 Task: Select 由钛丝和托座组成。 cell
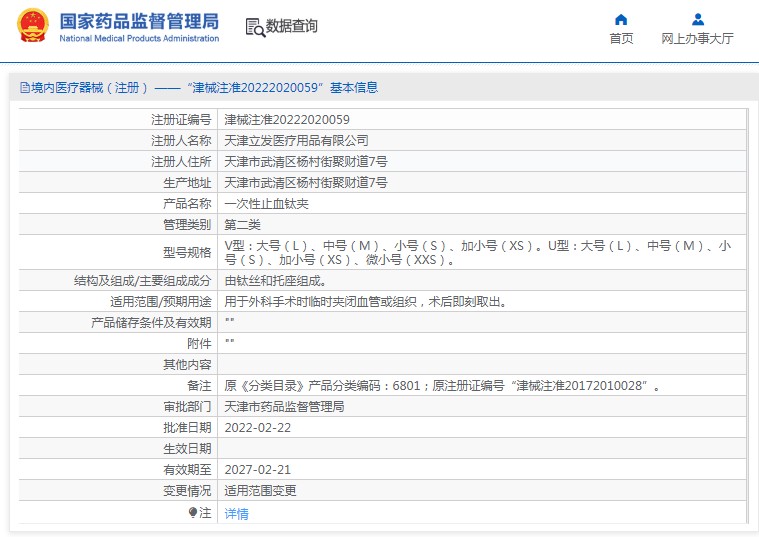[x=275, y=281]
